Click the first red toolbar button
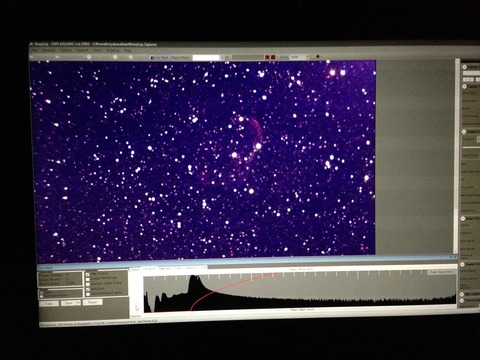The image size is (480, 360). point(267,57)
